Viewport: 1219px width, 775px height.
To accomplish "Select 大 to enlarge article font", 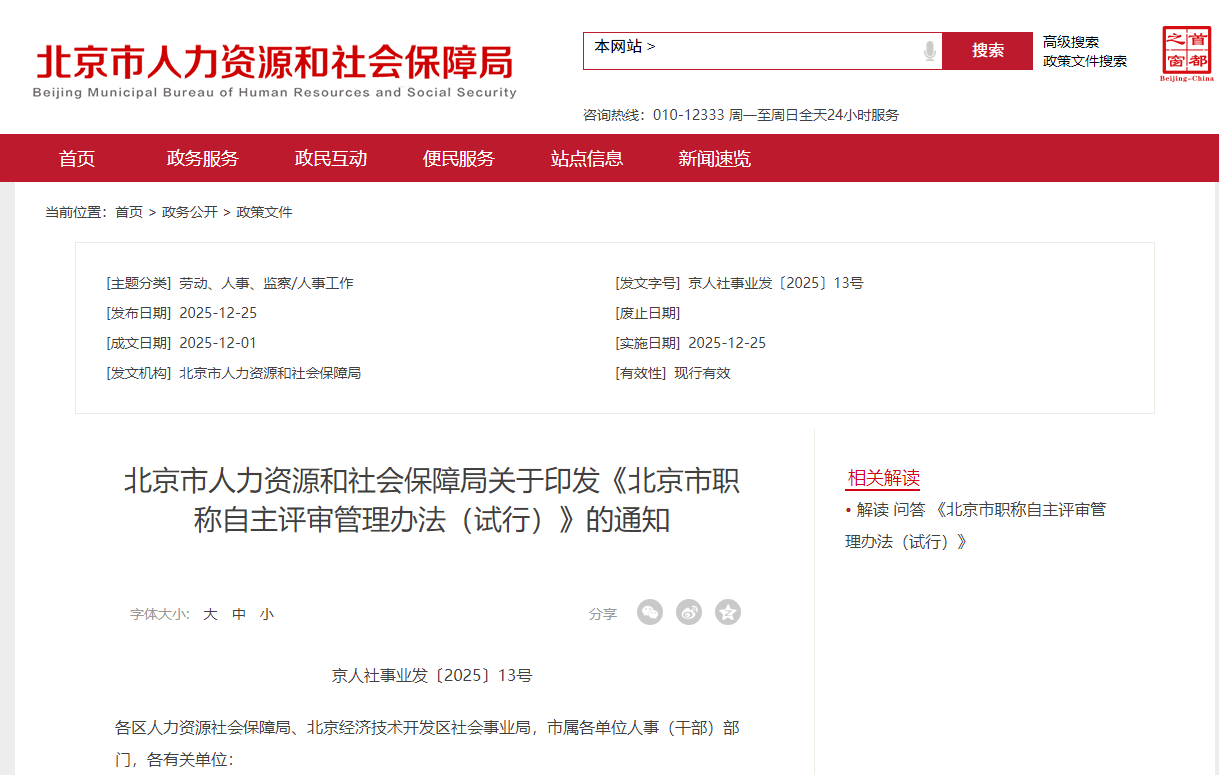I will (209, 614).
